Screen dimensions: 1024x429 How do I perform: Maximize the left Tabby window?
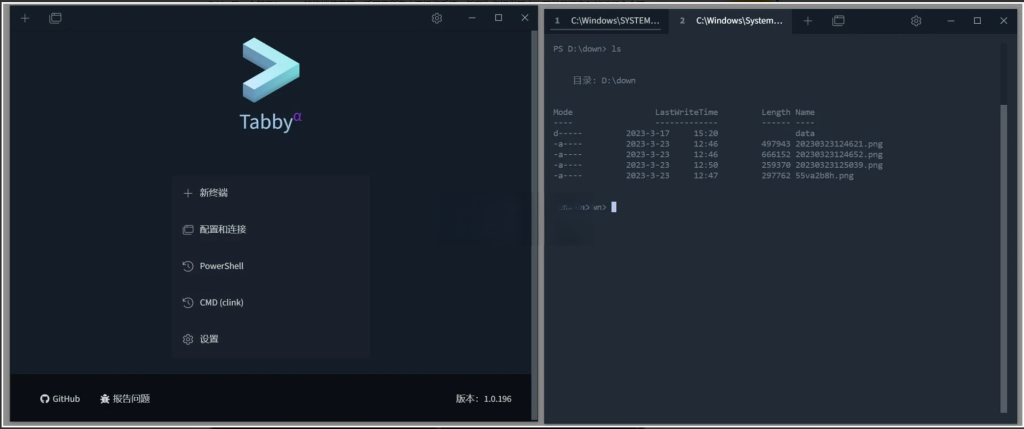tap(498, 18)
